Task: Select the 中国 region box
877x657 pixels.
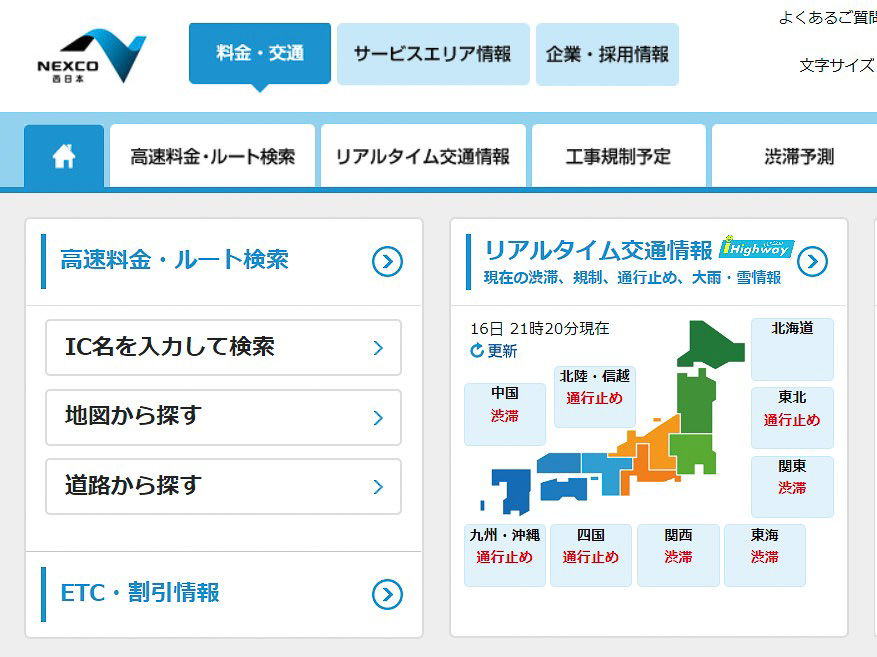Action: pos(504,414)
